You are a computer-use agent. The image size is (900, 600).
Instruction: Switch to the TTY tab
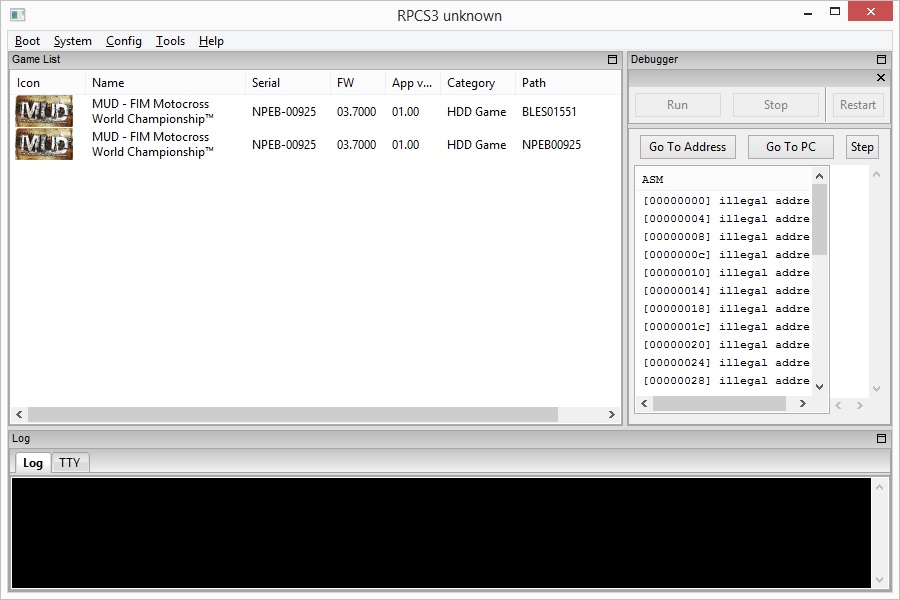coord(69,463)
